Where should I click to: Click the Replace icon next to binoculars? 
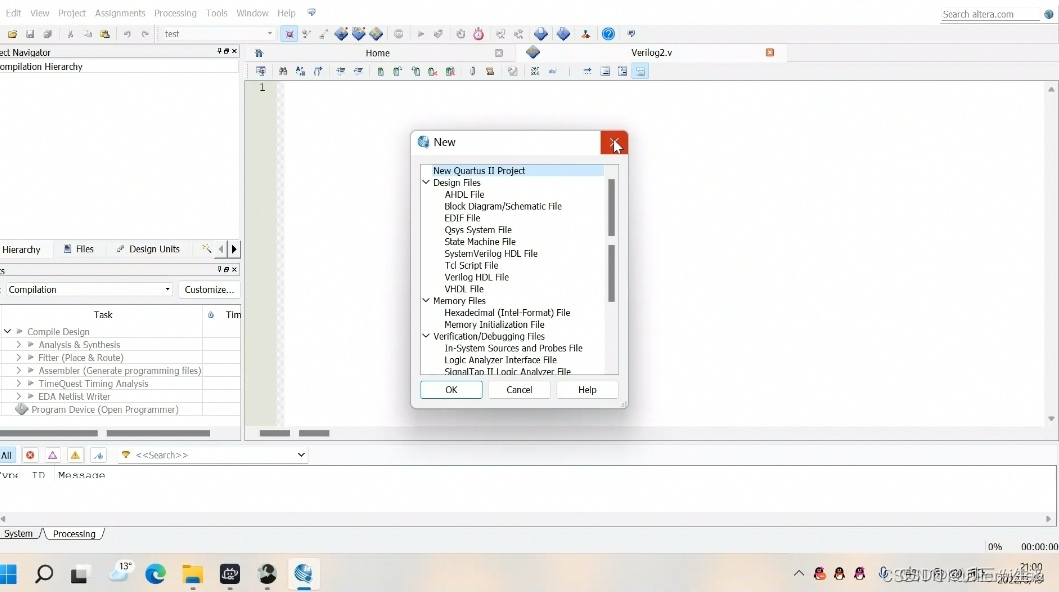point(300,71)
